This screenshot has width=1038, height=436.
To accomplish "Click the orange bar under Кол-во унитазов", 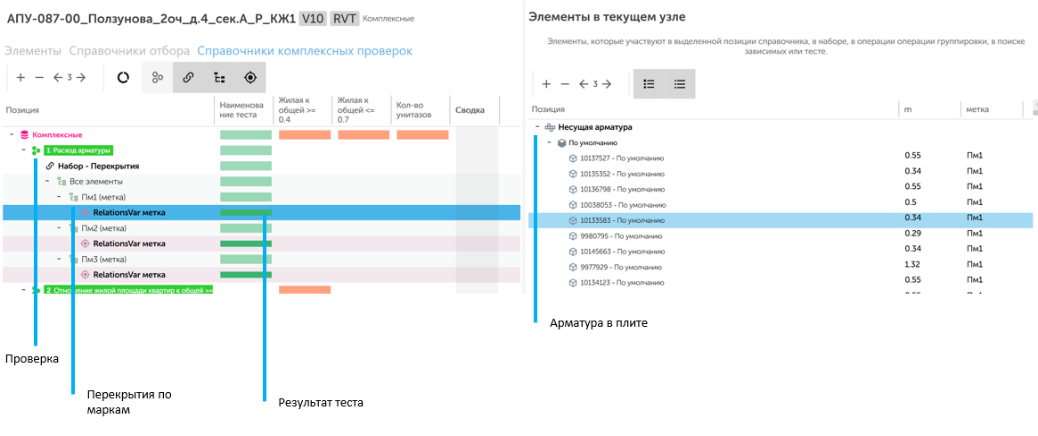I will click(423, 135).
